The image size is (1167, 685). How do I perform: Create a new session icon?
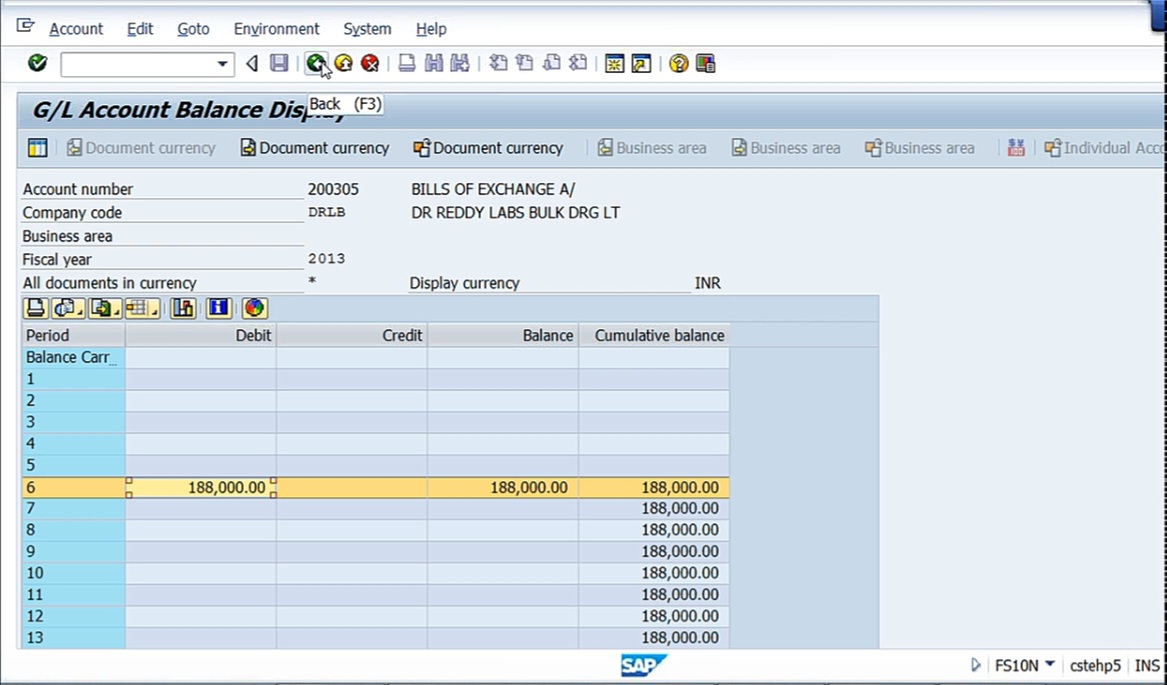614,63
